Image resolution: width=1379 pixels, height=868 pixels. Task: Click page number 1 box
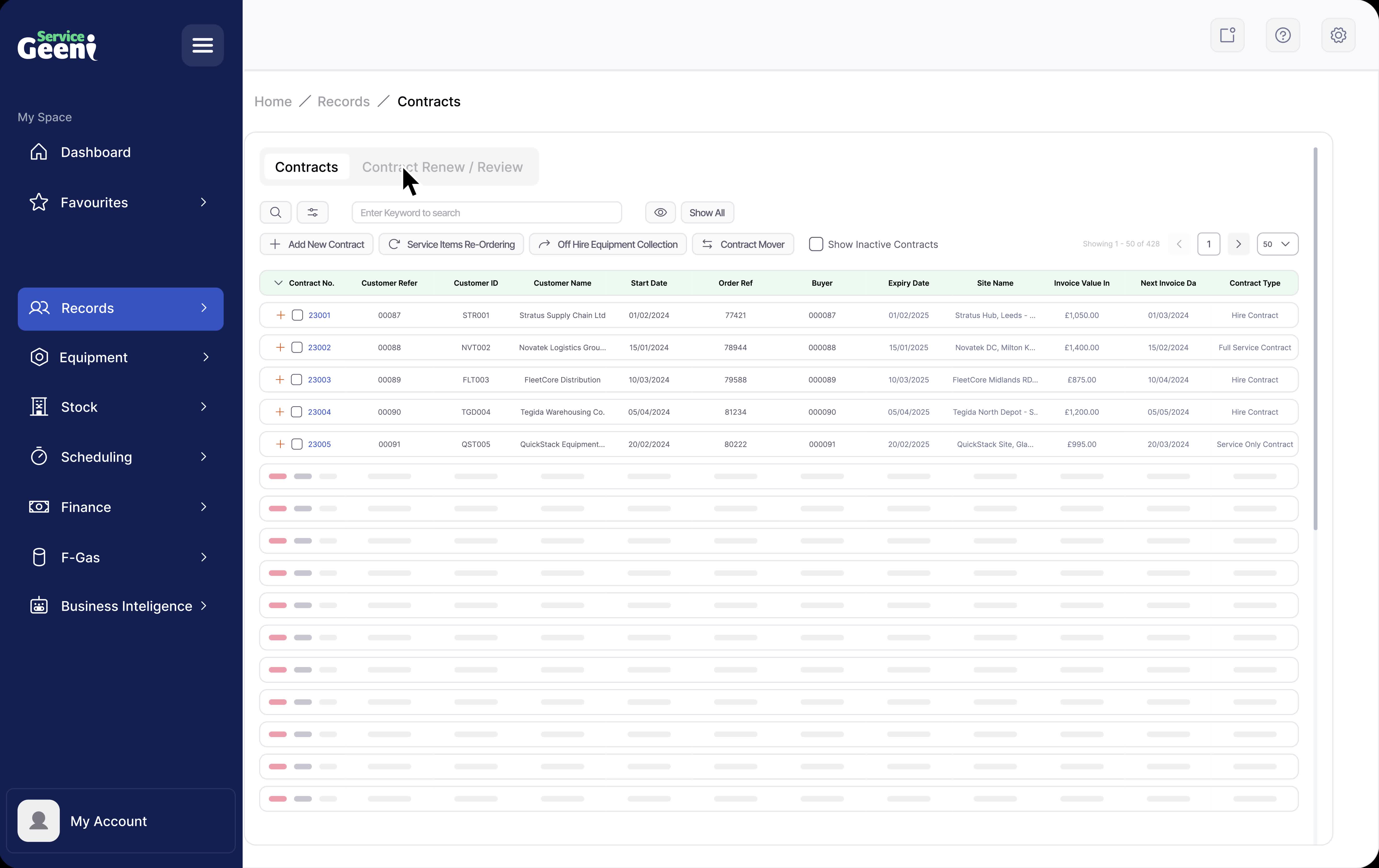(x=1209, y=244)
